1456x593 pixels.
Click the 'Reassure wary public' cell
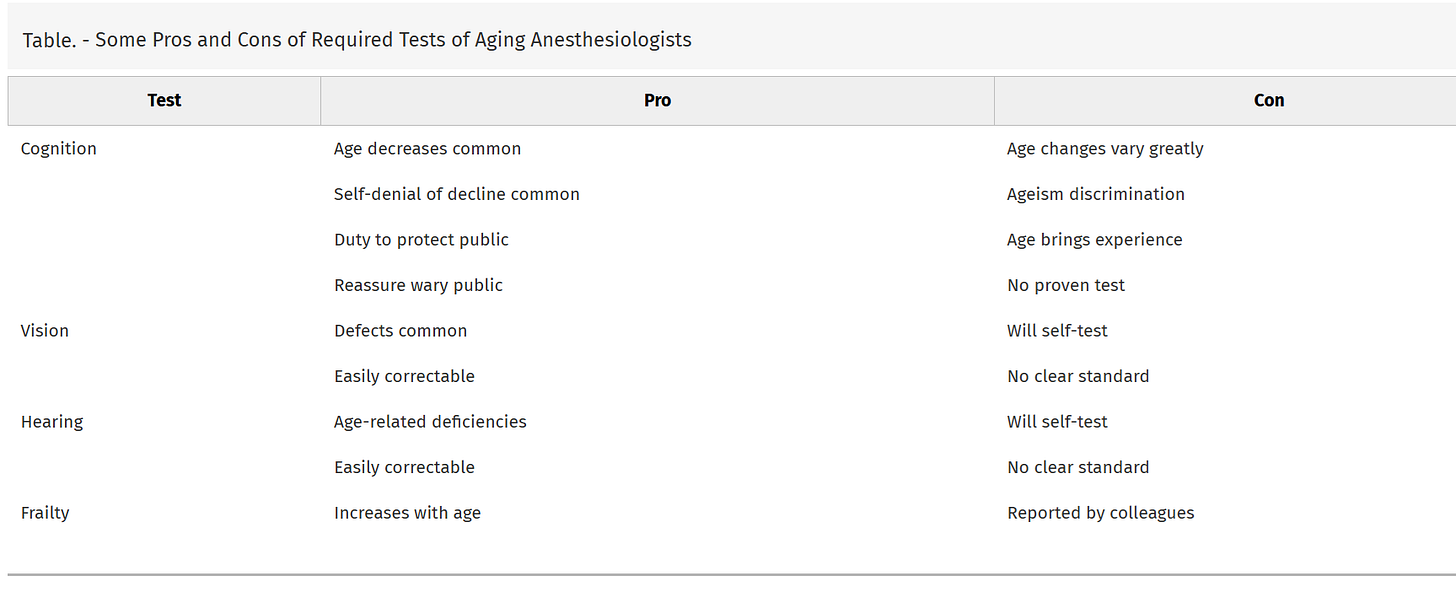click(x=418, y=286)
